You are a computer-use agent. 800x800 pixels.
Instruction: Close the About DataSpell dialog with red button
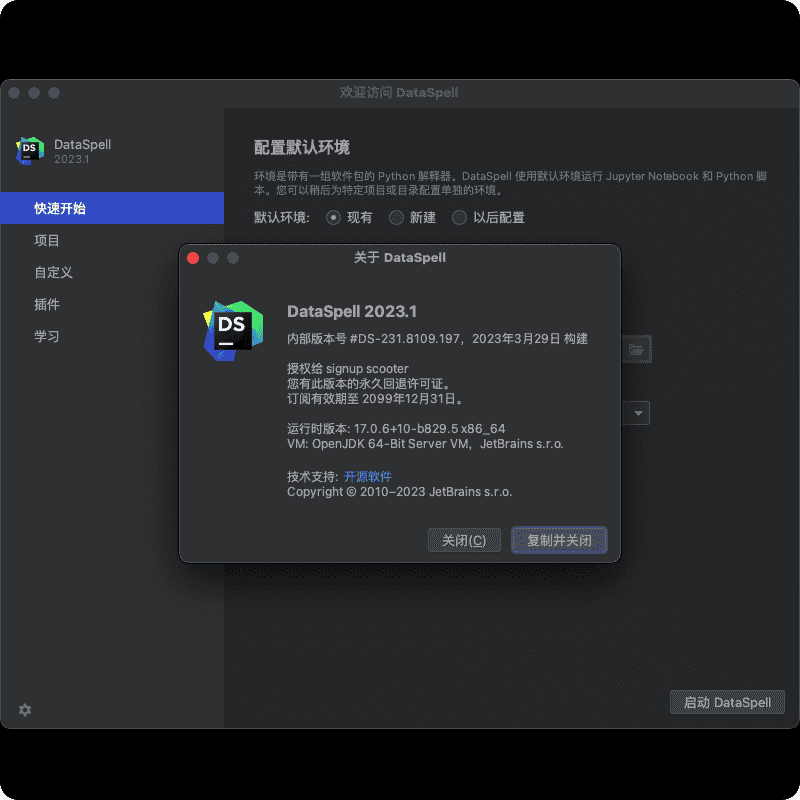pos(193,258)
